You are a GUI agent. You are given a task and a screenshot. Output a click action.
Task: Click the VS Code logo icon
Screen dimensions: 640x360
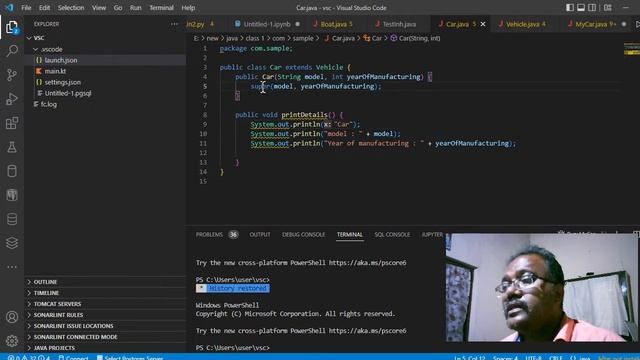[9, 7]
